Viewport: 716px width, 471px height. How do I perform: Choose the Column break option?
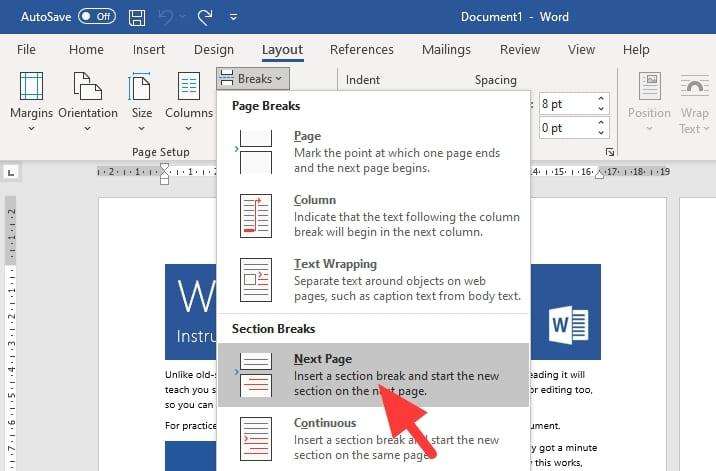click(374, 216)
